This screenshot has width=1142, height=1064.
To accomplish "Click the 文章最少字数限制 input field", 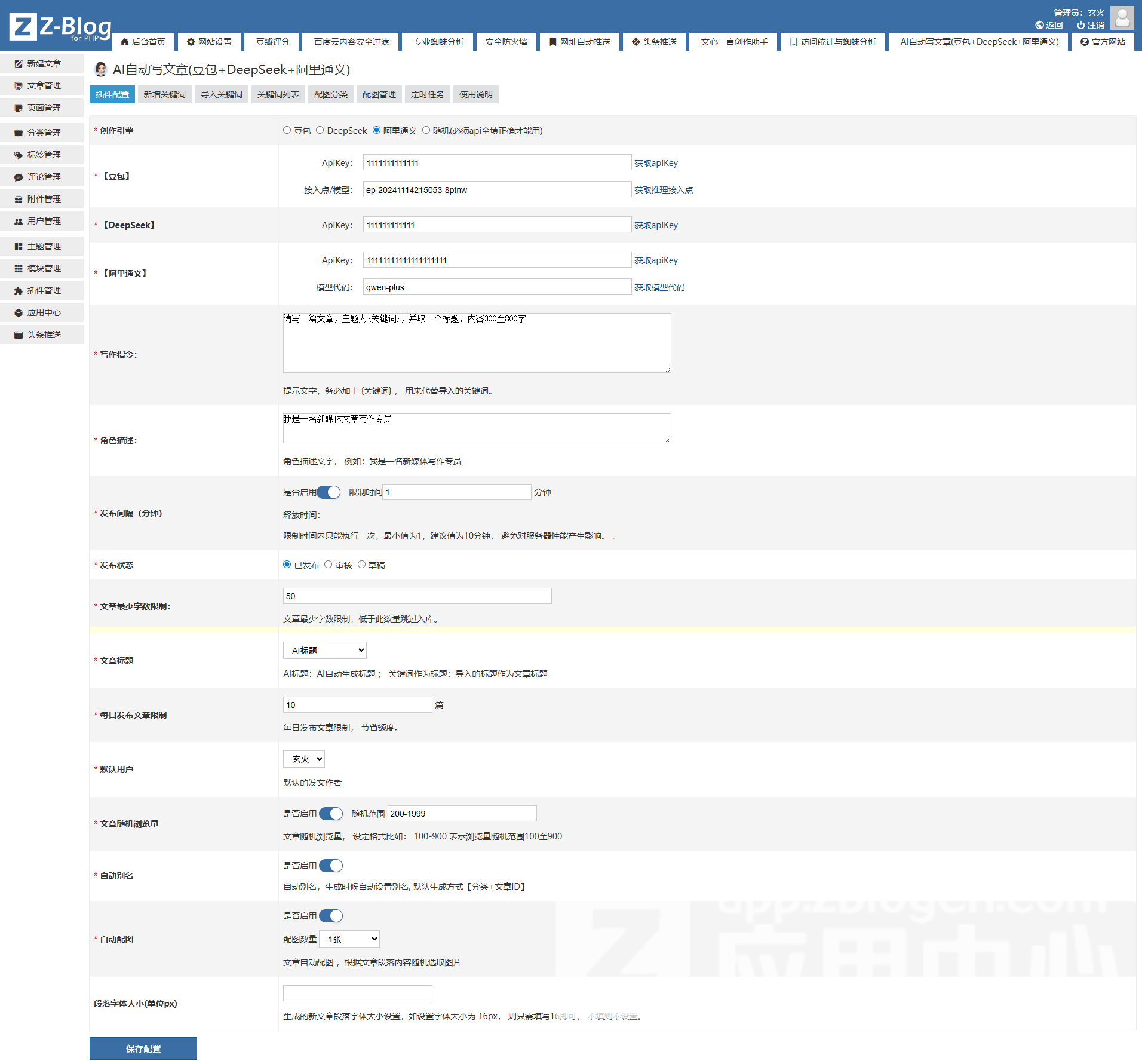I will pyautogui.click(x=417, y=596).
